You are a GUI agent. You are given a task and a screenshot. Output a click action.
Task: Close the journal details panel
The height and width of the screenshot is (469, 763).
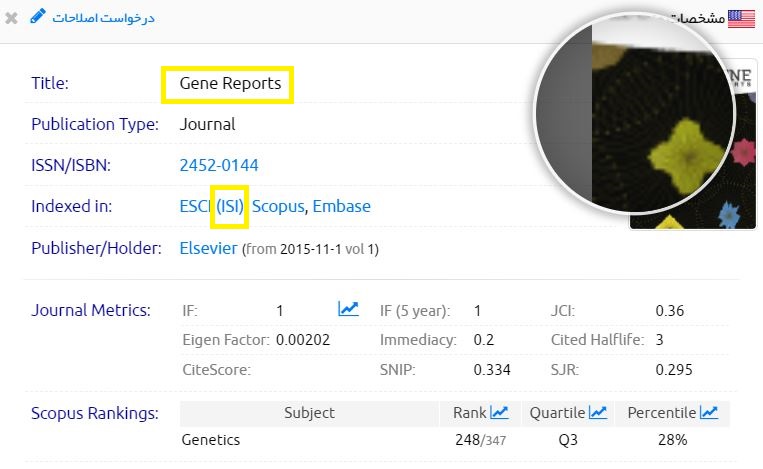[x=11, y=18]
